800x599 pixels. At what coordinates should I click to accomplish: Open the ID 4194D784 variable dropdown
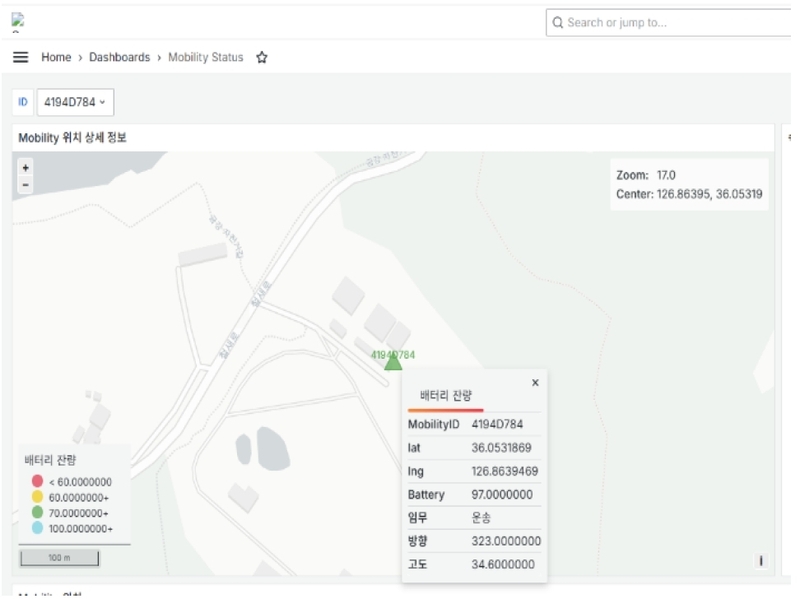[x=75, y=102]
